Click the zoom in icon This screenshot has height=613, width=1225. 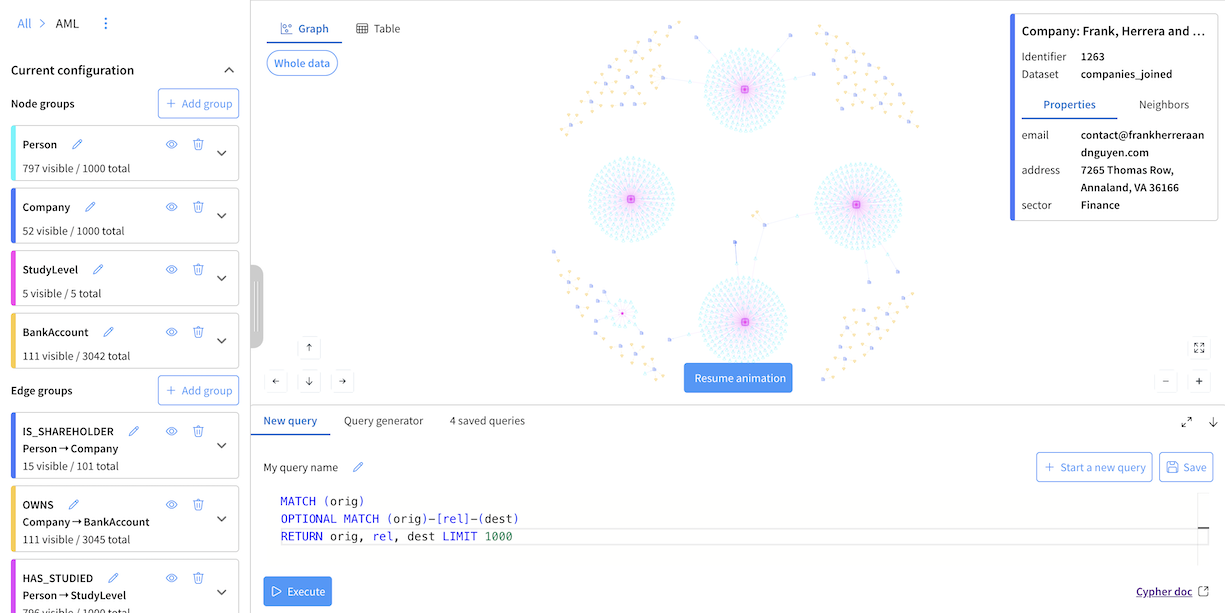click(x=1199, y=382)
